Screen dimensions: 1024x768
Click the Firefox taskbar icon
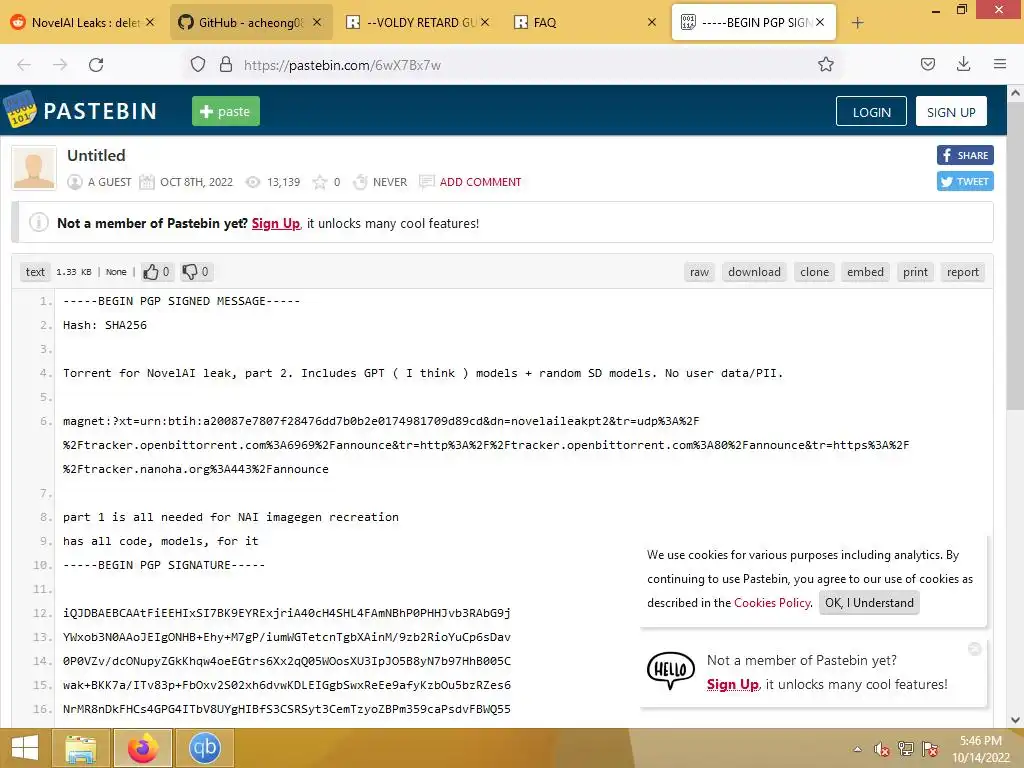coord(143,748)
